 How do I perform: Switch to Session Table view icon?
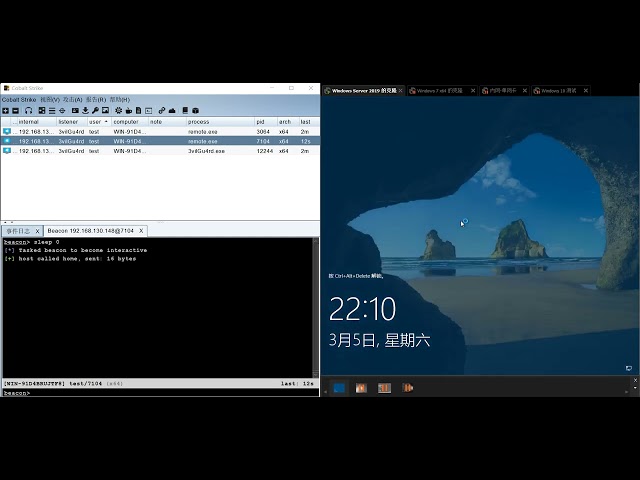click(52, 111)
